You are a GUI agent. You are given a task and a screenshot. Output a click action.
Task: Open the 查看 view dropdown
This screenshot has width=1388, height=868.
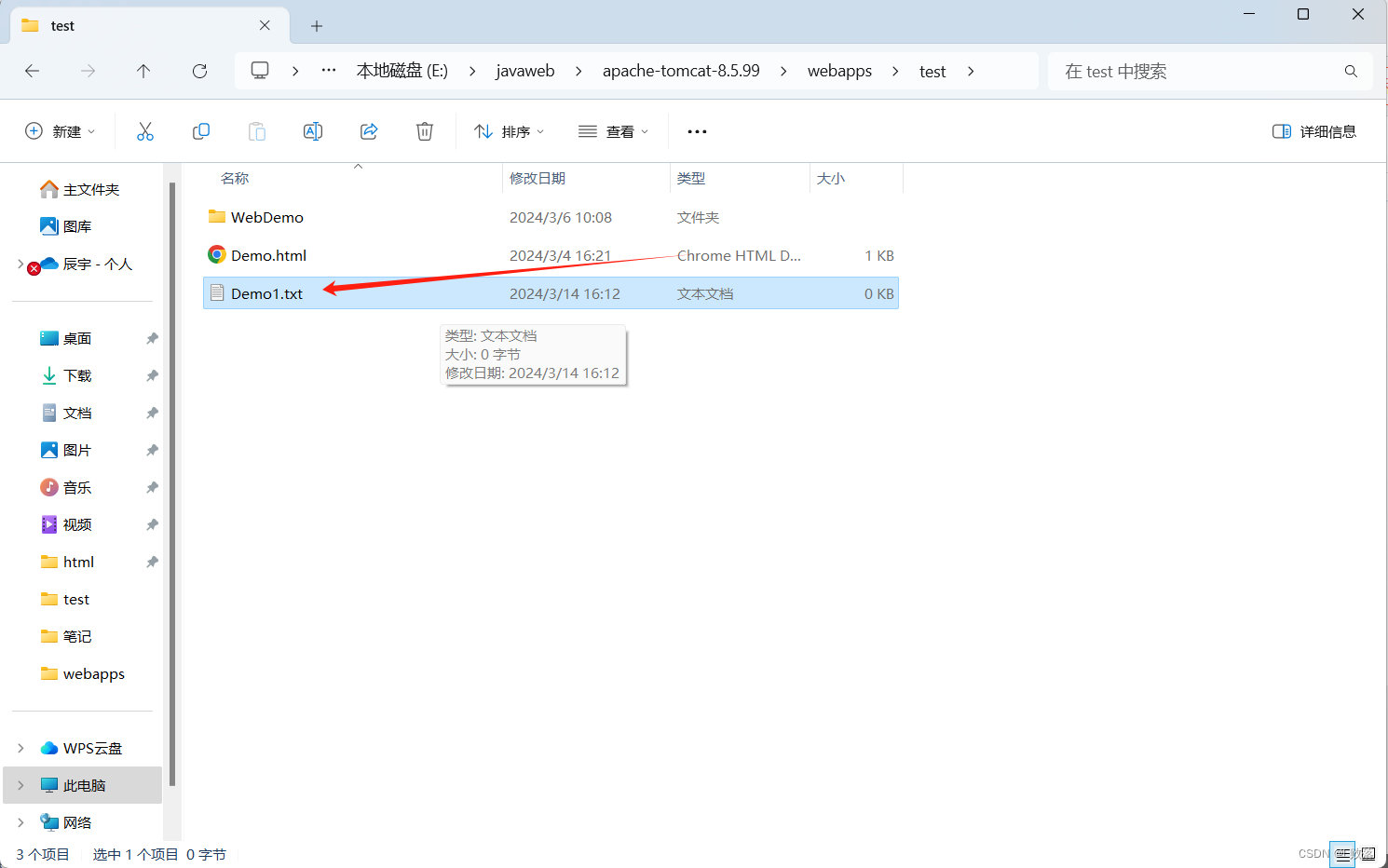click(613, 131)
